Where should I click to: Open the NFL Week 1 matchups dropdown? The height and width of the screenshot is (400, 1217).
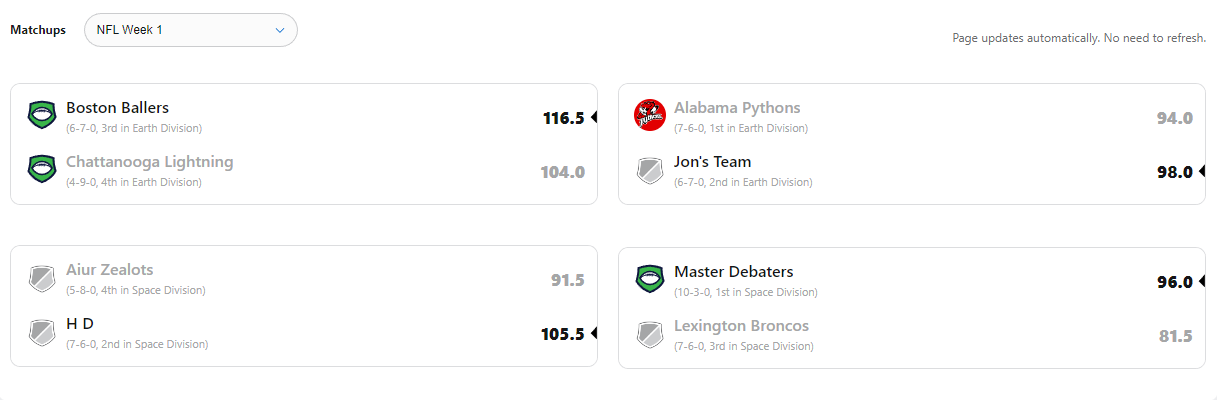(x=190, y=30)
